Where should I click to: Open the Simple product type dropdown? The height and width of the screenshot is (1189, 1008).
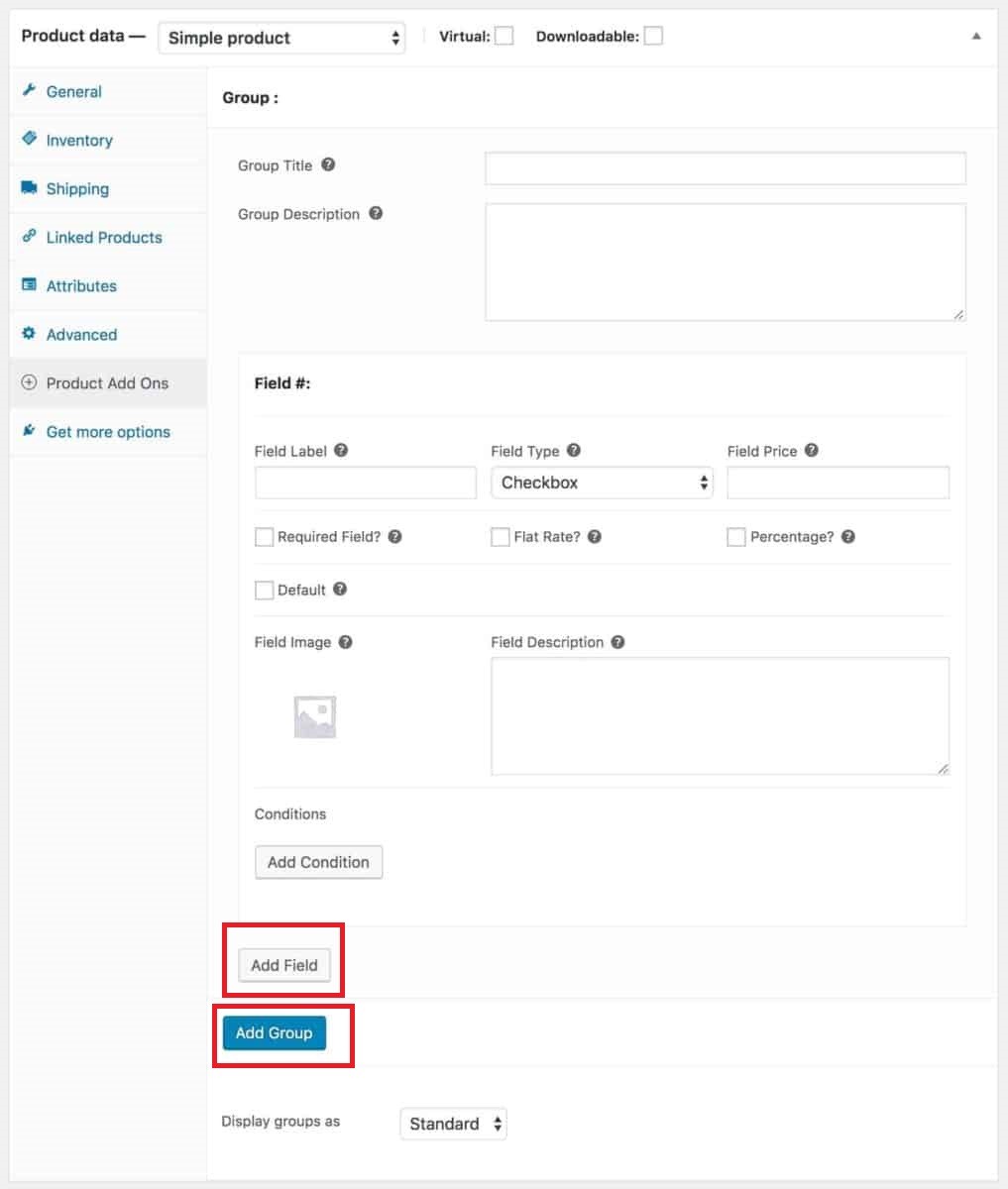(281, 38)
